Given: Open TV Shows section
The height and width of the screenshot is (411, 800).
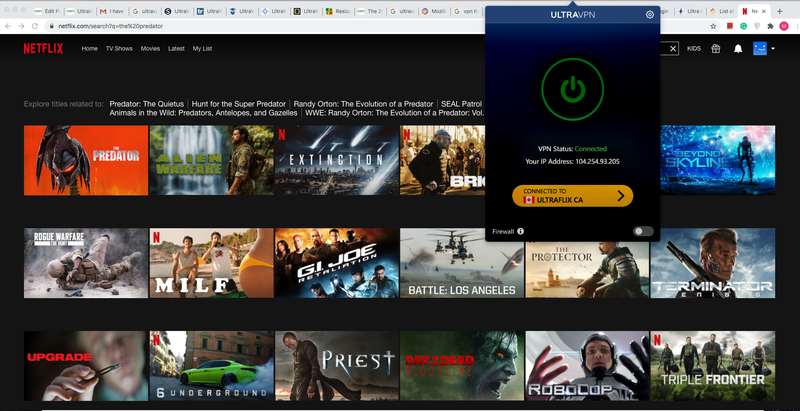Looking at the screenshot, I should [119, 49].
